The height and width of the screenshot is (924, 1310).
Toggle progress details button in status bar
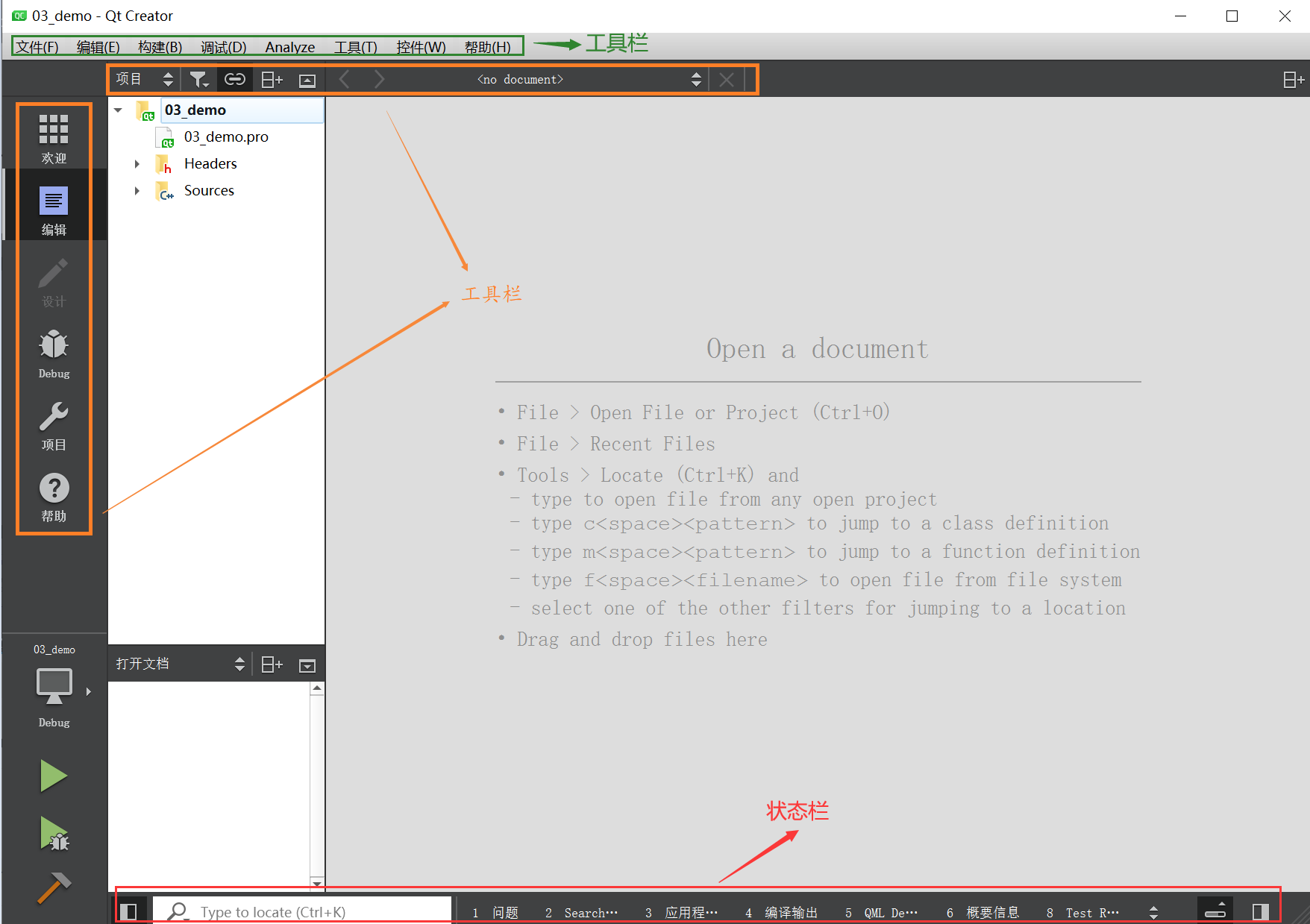[x=1215, y=910]
